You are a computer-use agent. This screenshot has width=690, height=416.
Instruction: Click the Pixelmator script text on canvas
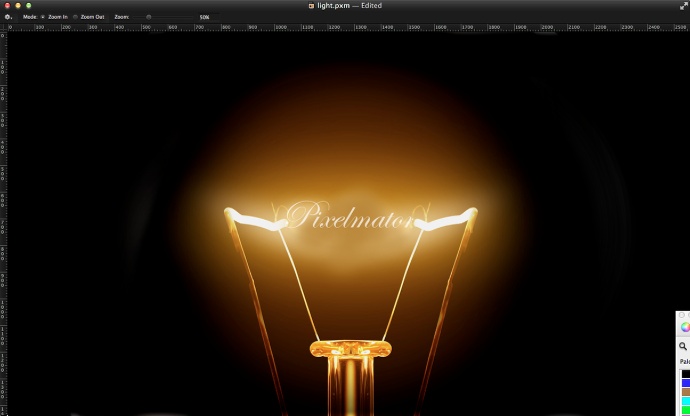pyautogui.click(x=351, y=216)
